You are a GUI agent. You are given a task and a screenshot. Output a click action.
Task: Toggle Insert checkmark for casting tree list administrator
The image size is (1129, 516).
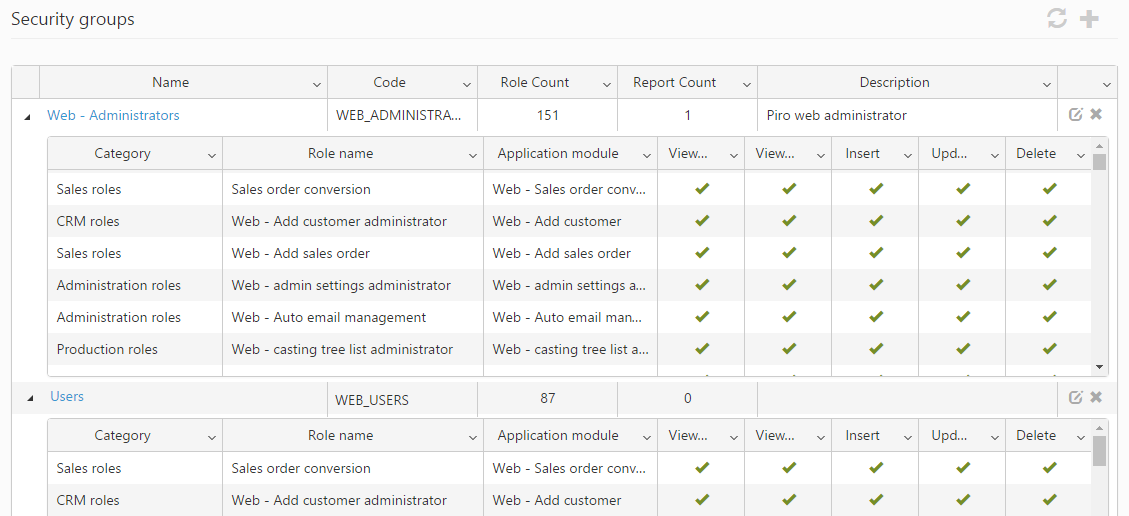[x=876, y=349]
